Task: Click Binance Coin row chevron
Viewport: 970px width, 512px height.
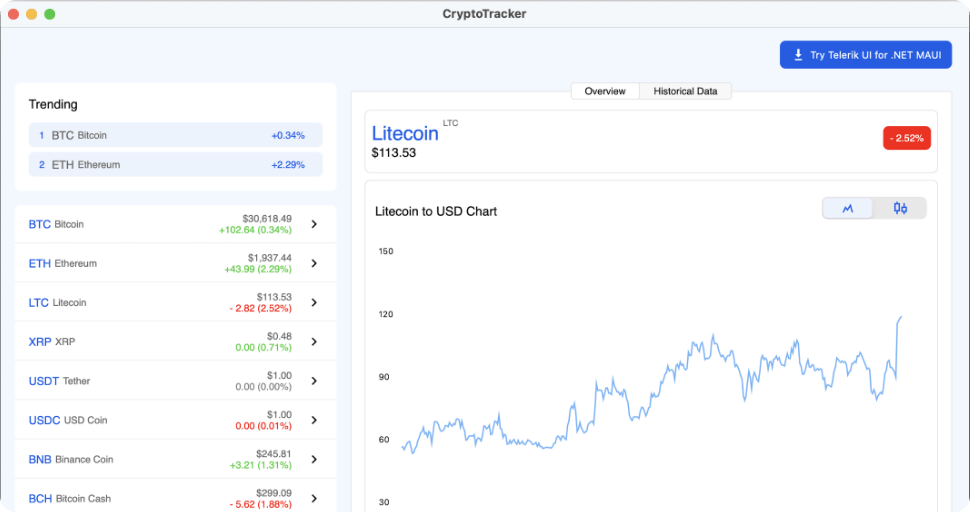Action: (x=314, y=459)
